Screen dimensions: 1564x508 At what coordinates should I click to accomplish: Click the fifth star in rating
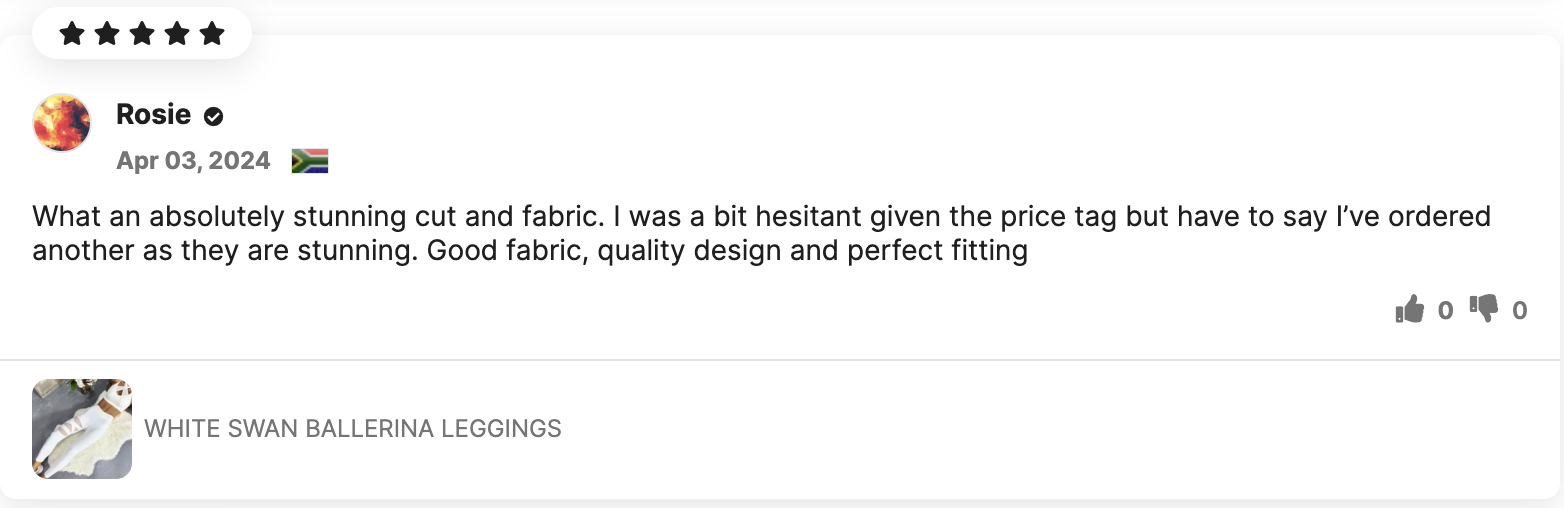(212, 34)
